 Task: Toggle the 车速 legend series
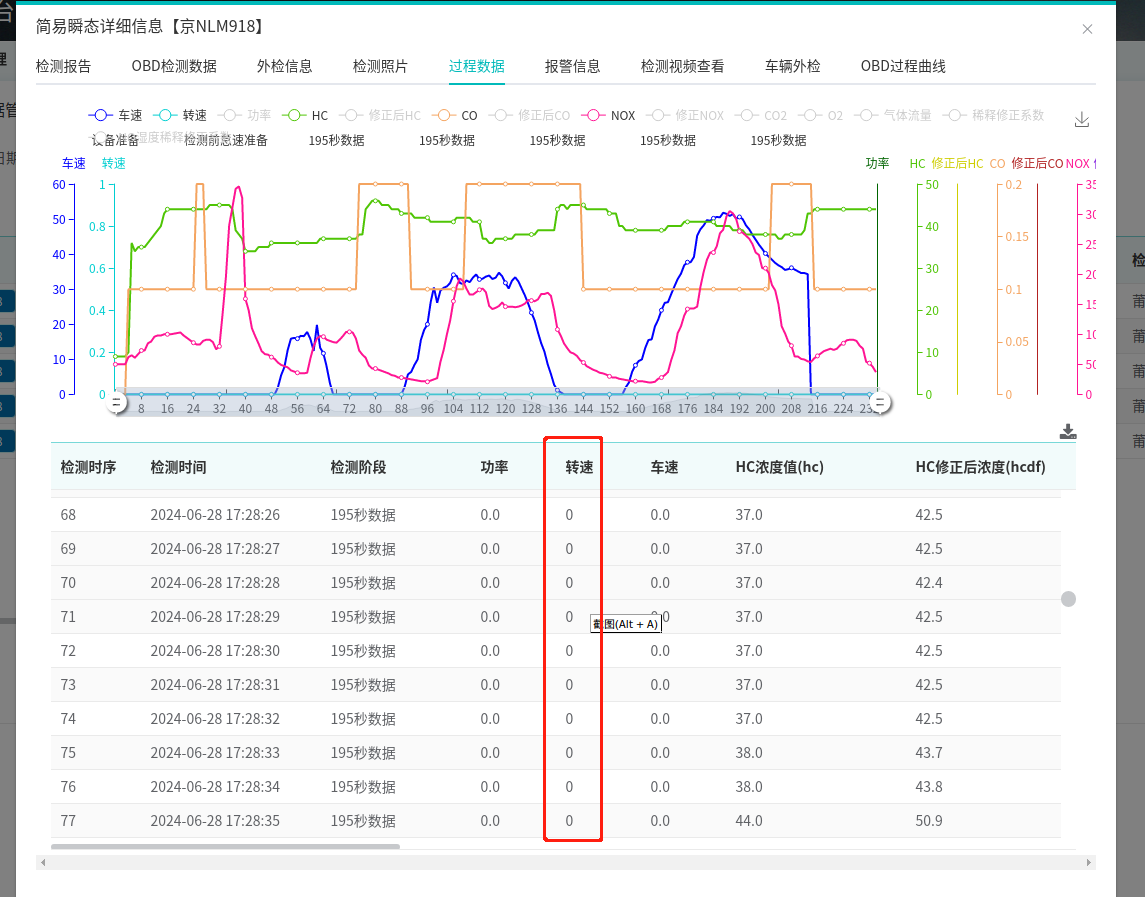click(x=116, y=116)
